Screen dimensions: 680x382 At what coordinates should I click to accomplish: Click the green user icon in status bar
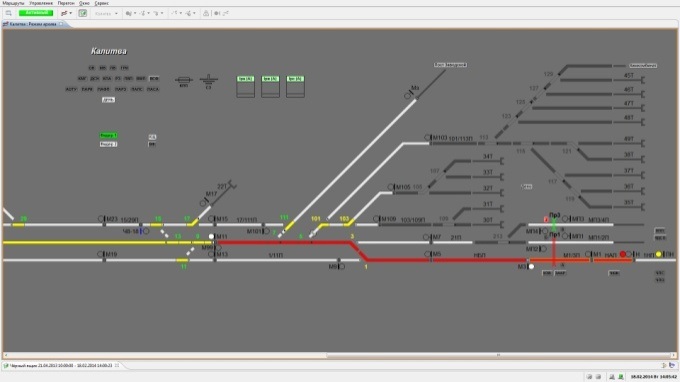(621, 377)
